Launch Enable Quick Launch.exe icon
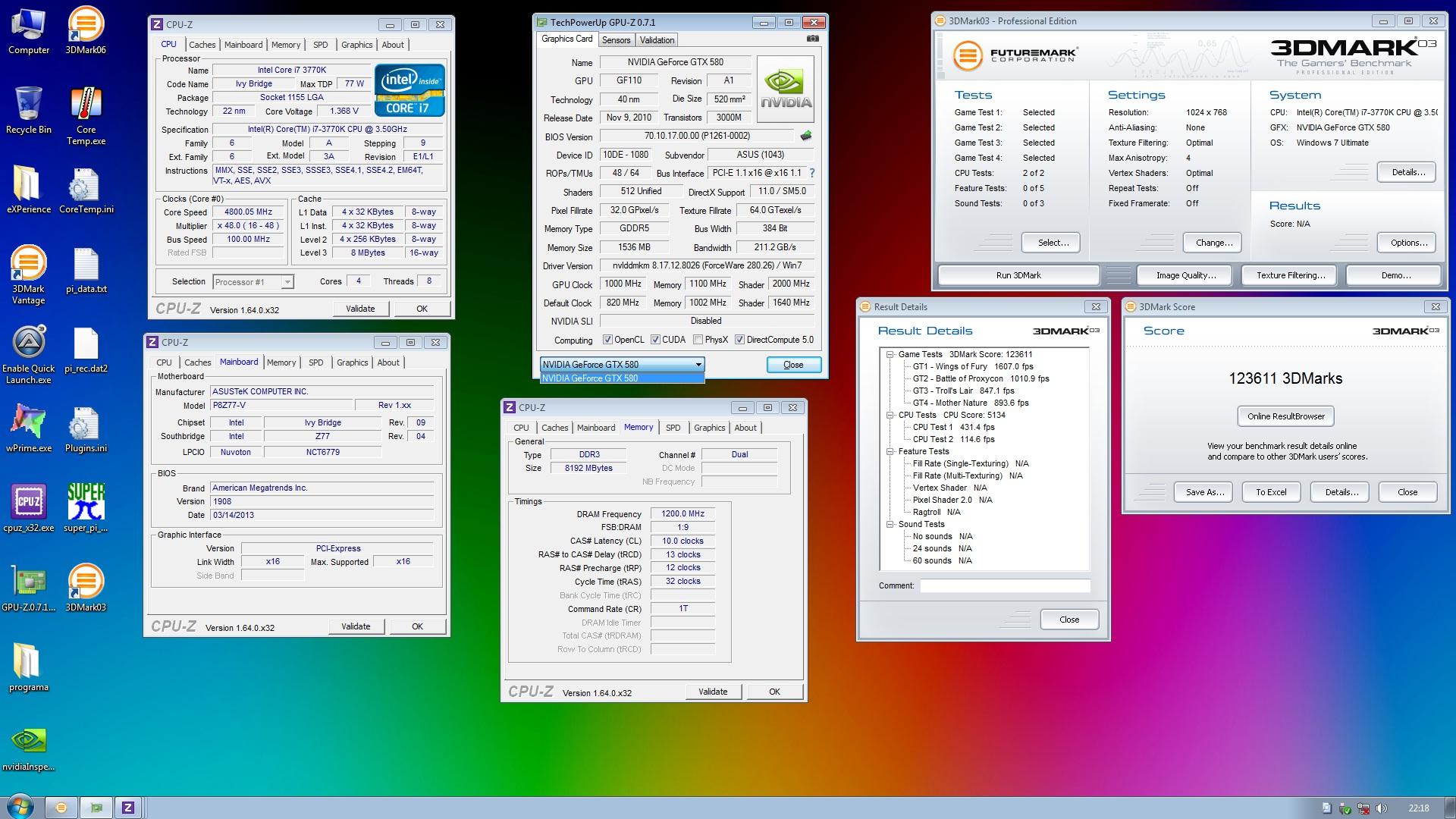Screen dimensions: 1456x819 click(x=28, y=356)
